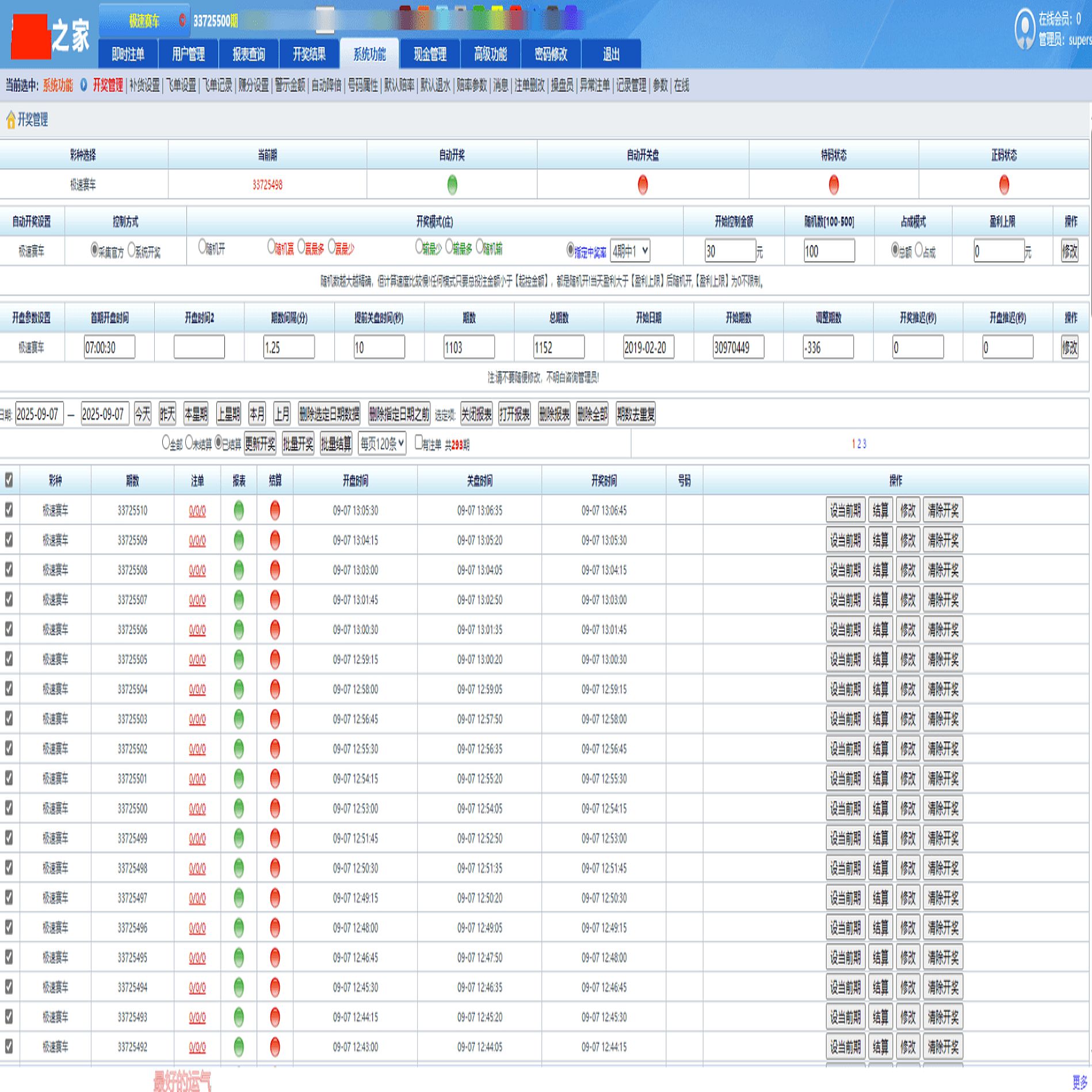1092x1092 pixels.
Task: Click the green 自动开奖 status light
Action: click(452, 185)
